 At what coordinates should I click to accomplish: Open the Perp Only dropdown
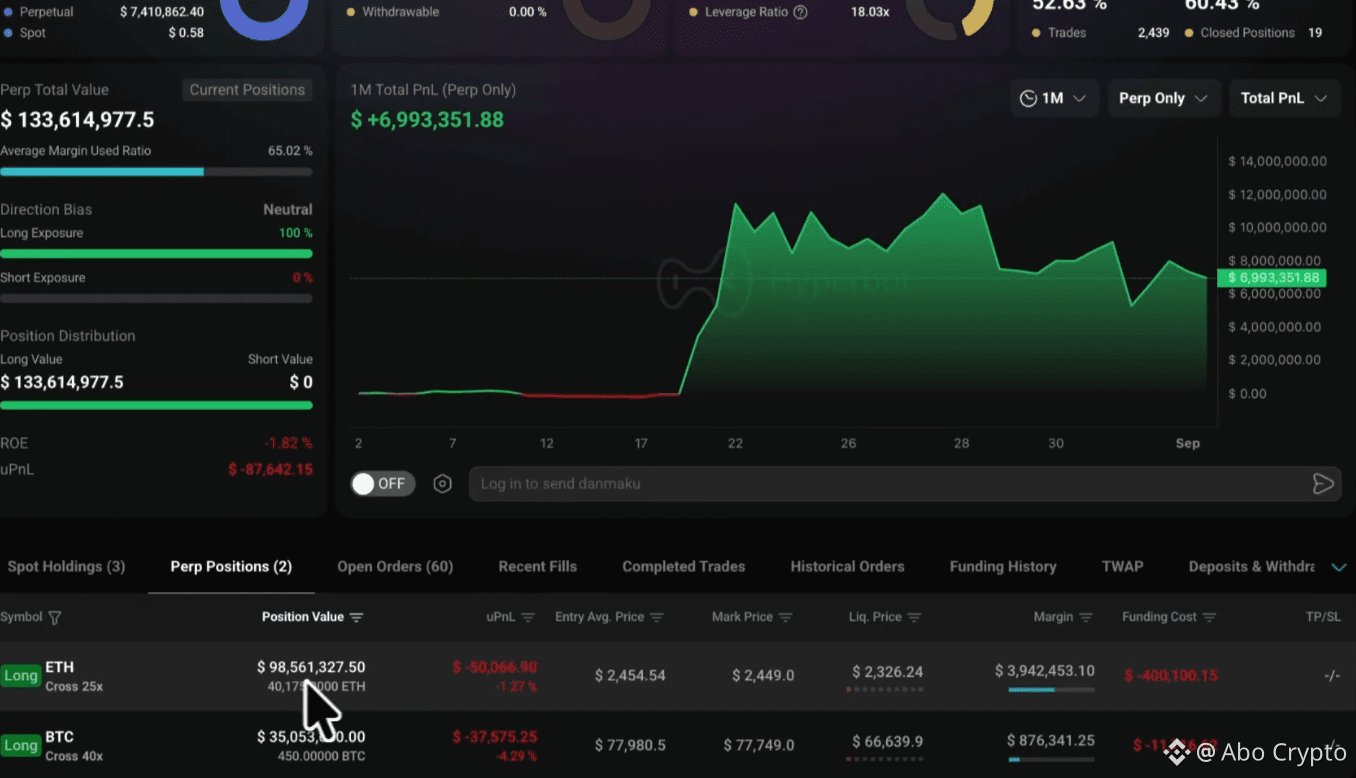(1163, 98)
